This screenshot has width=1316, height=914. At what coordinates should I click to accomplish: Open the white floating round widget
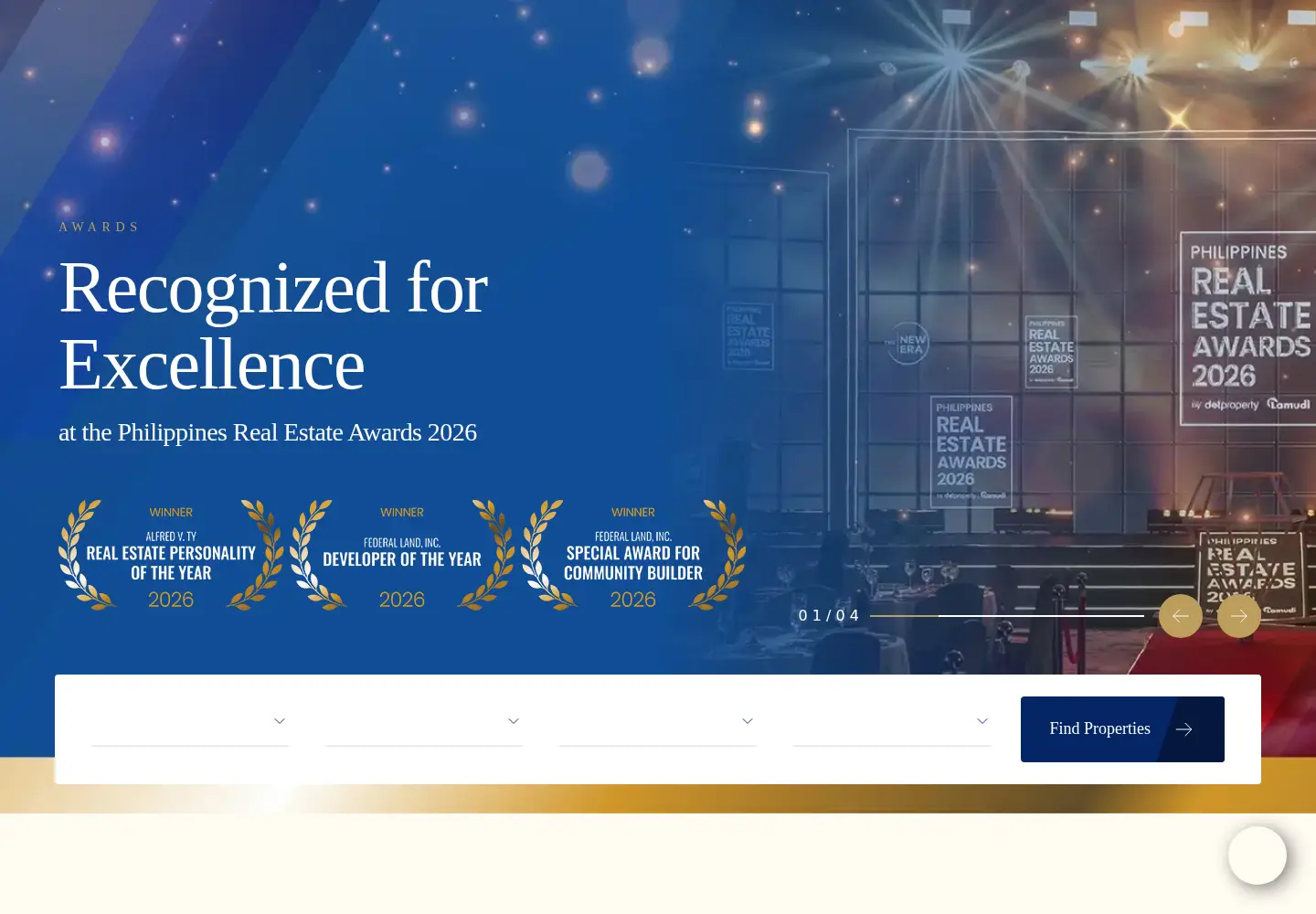[1258, 856]
